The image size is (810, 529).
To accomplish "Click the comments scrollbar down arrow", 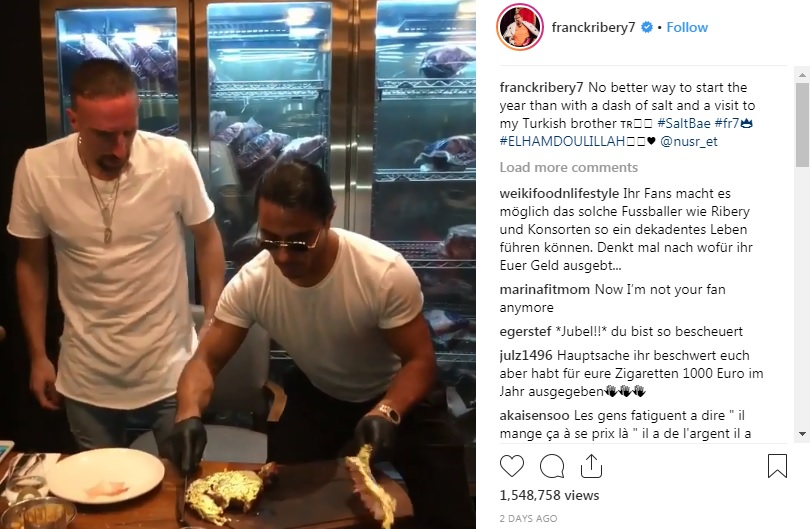I will [x=802, y=433].
